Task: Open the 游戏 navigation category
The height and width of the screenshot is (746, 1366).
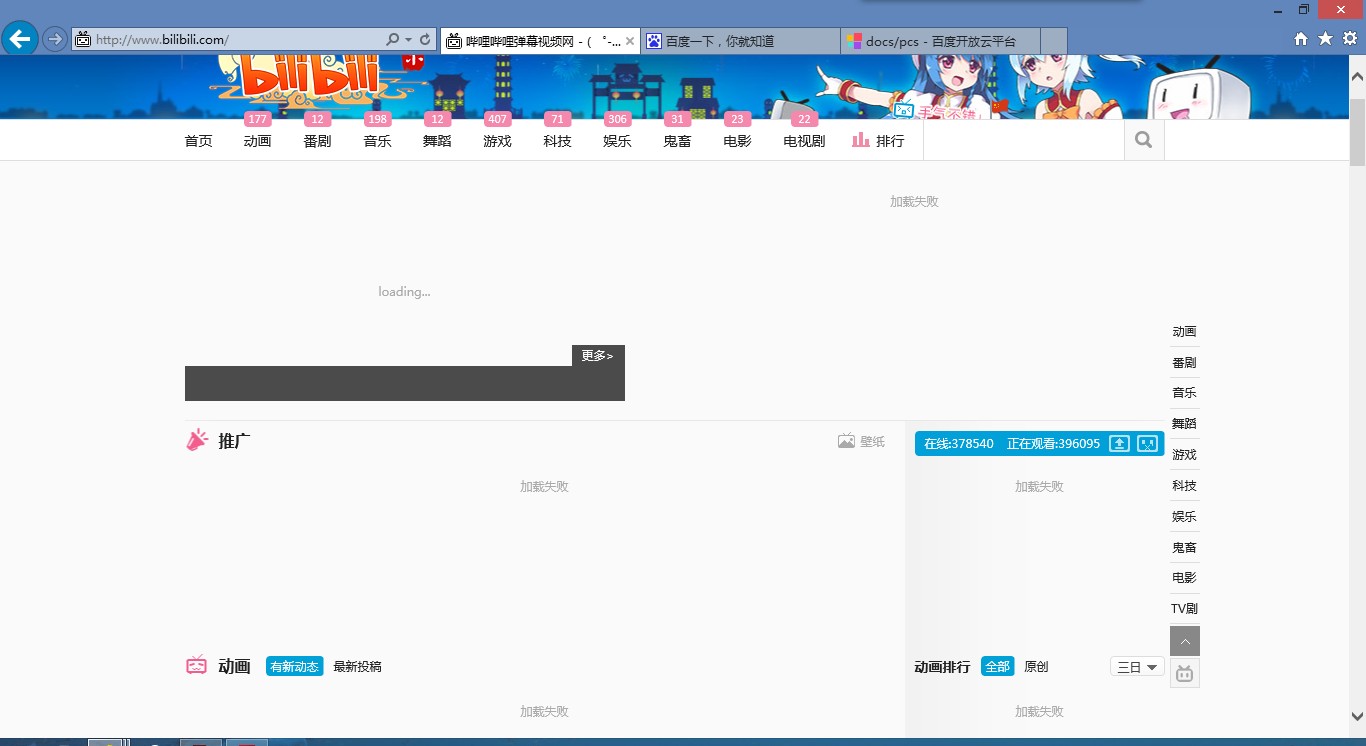Action: (497, 141)
